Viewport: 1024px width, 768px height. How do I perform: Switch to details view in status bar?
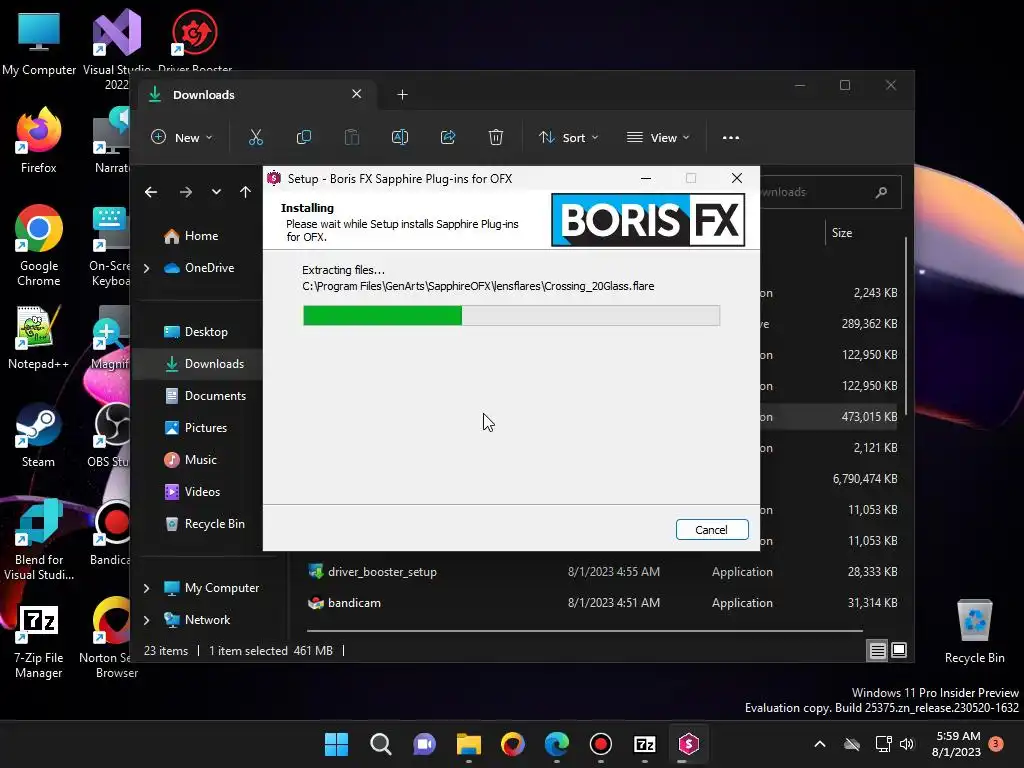point(877,650)
